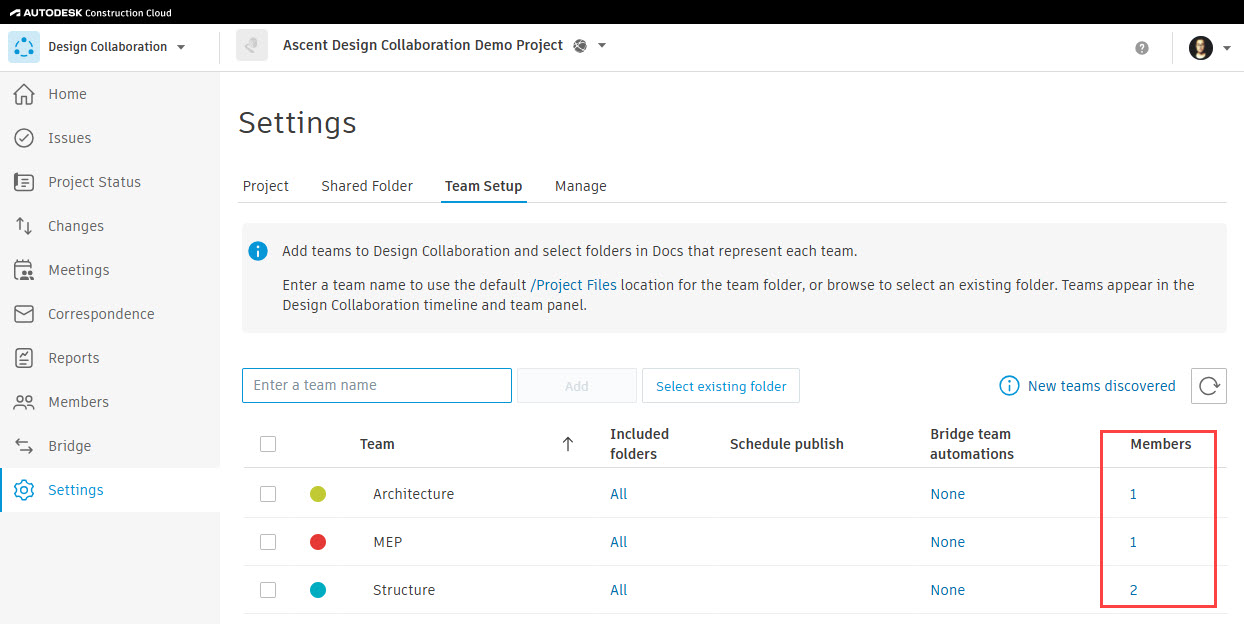Screen dimensions: 1244x624
Task: Check the MEP team checkbox
Action: 268,542
